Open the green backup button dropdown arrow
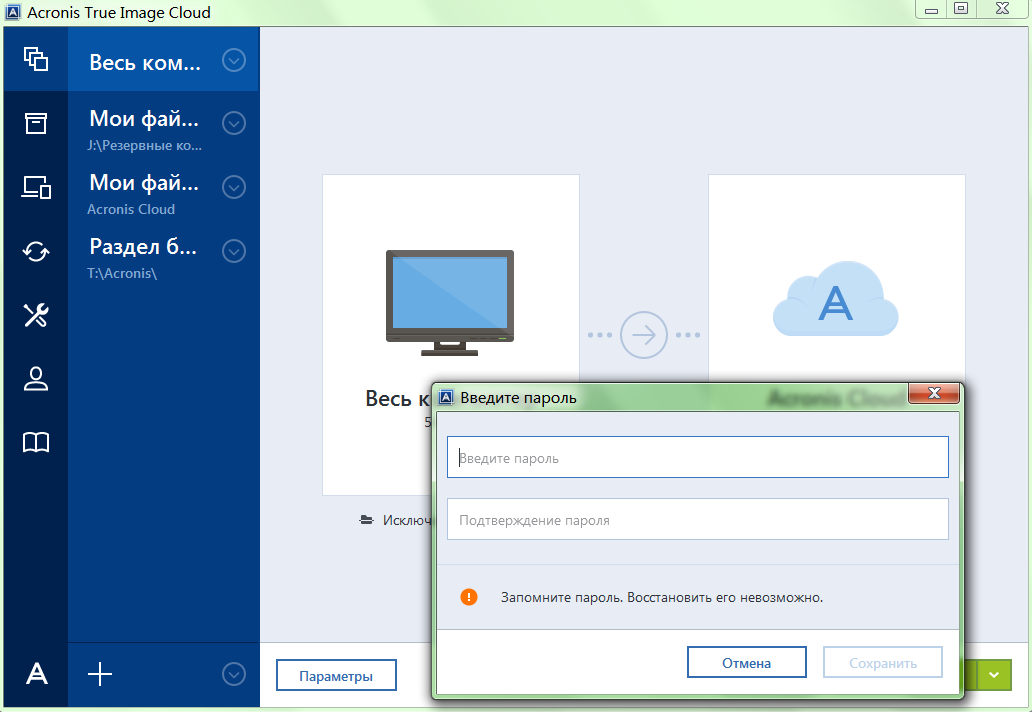 coord(994,674)
